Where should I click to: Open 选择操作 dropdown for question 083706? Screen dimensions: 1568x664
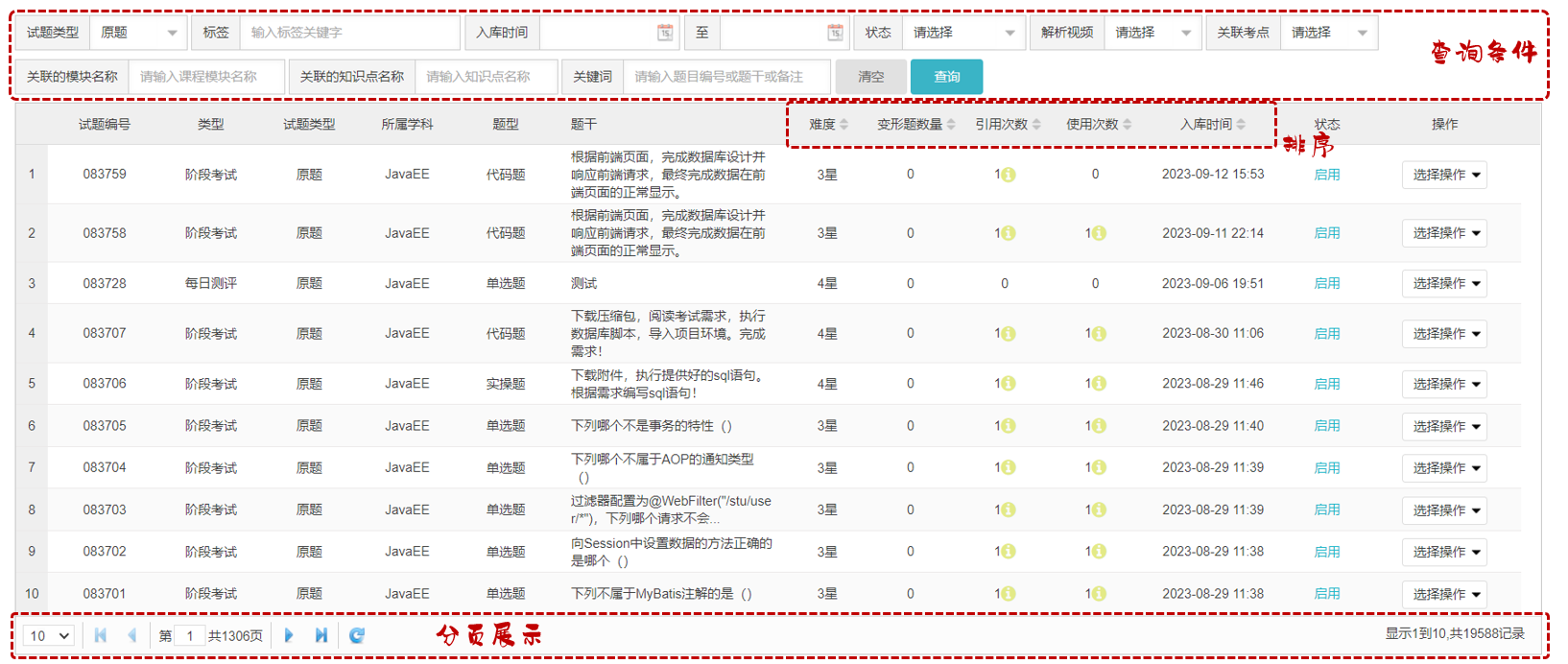click(x=1445, y=384)
